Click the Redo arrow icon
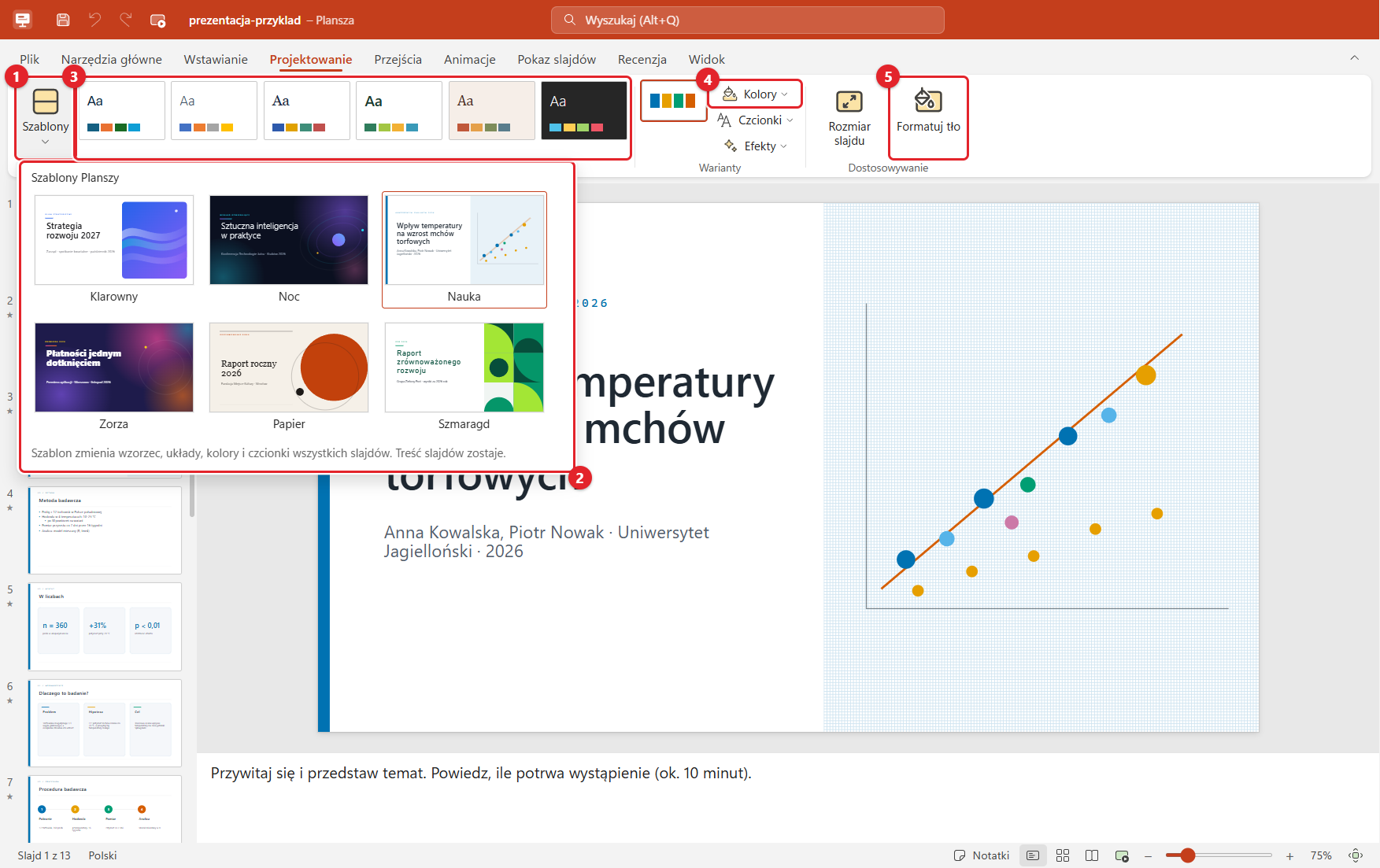 click(126, 20)
